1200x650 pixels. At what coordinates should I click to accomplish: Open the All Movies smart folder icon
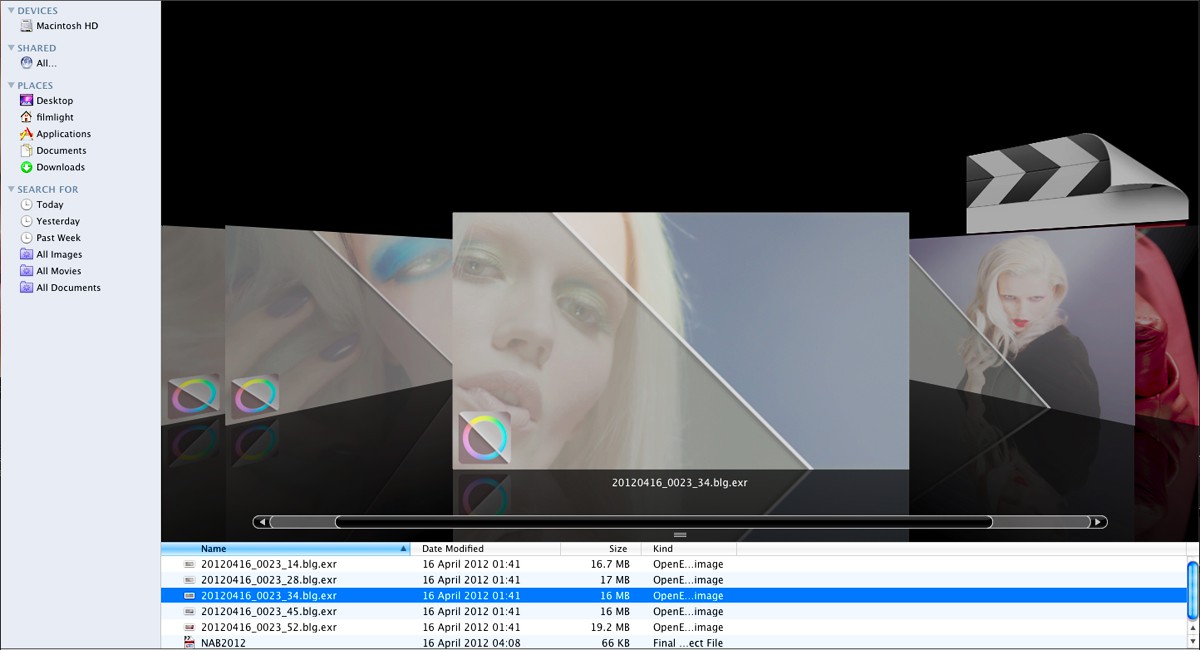click(26, 271)
